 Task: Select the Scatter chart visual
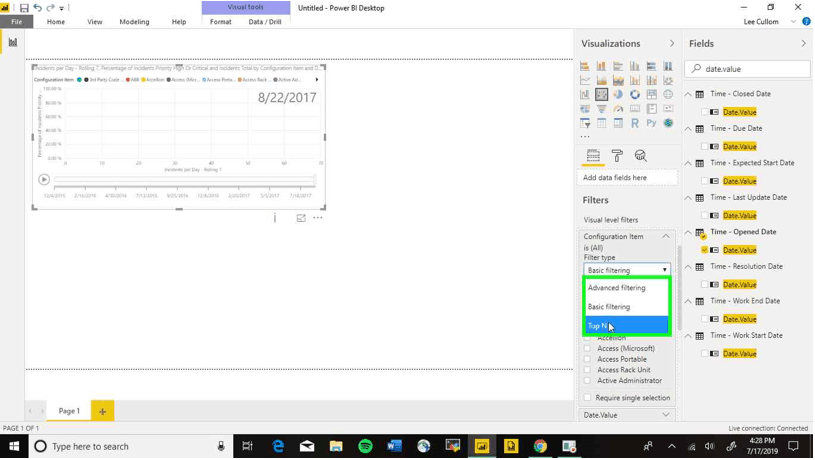[601, 94]
